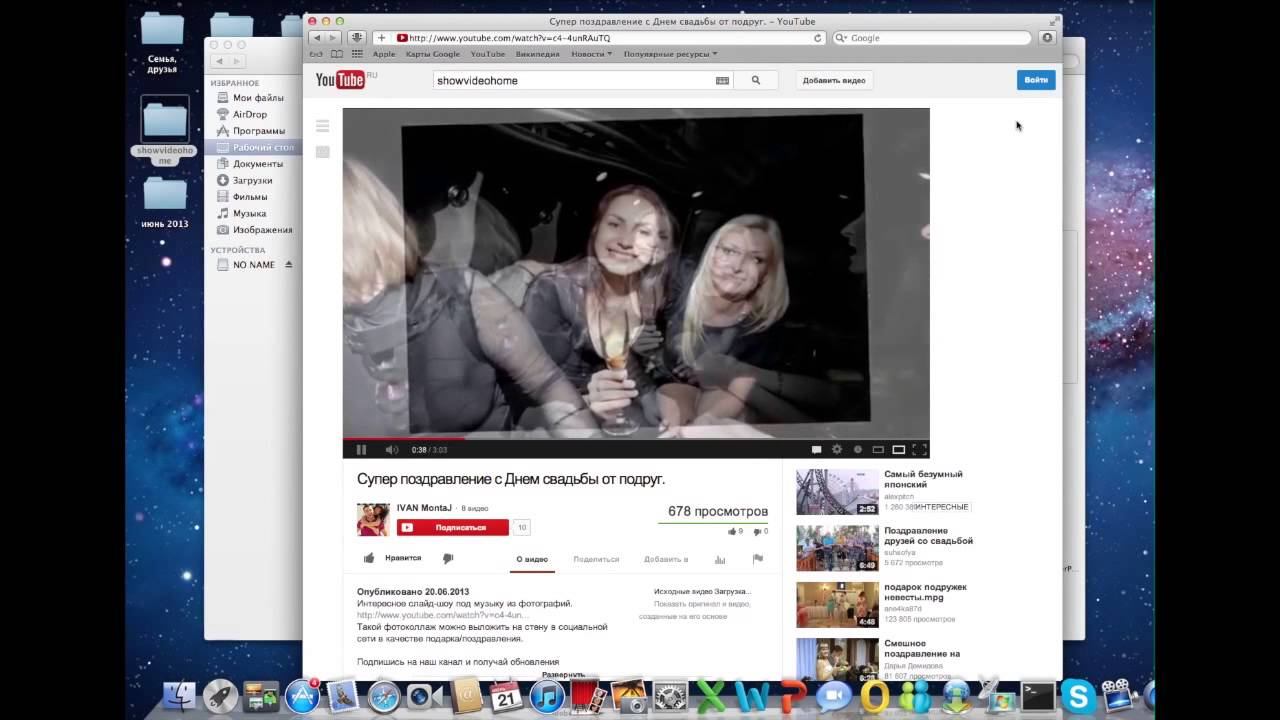The height and width of the screenshot is (720, 1280).
Task: Mute the video with the speaker icon
Action: [391, 450]
